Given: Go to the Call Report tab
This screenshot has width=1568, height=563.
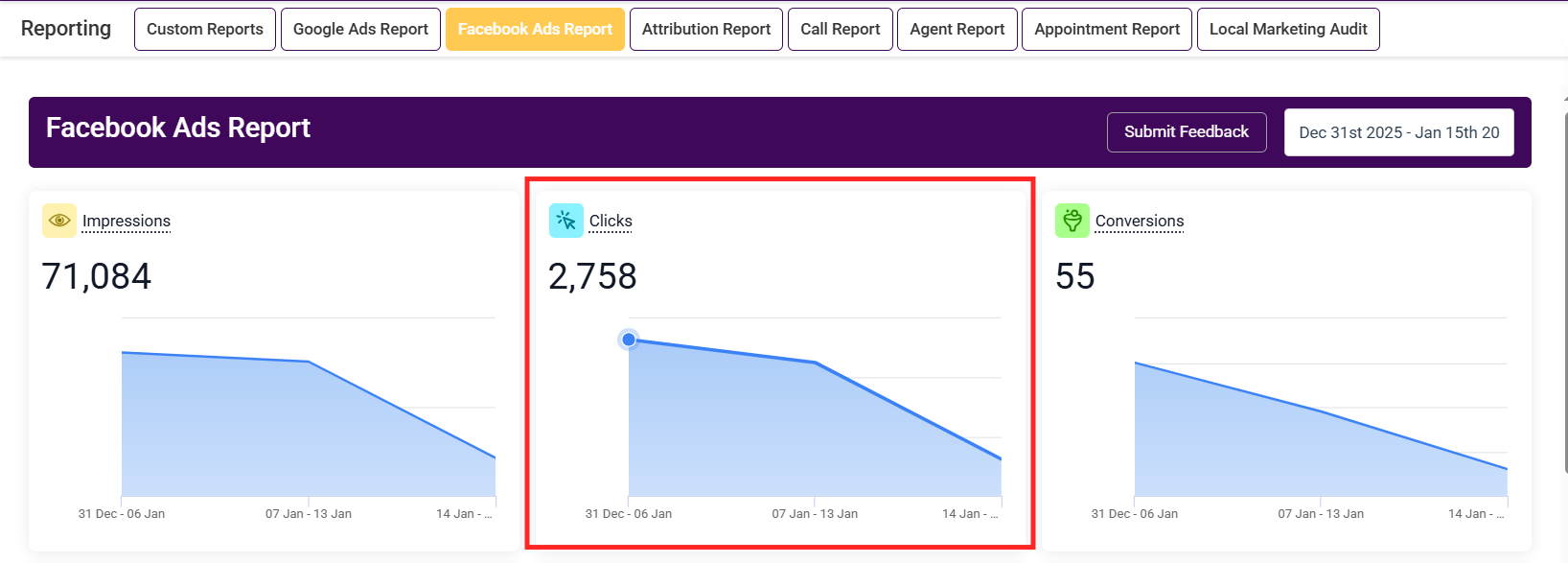Looking at the screenshot, I should (x=841, y=29).
